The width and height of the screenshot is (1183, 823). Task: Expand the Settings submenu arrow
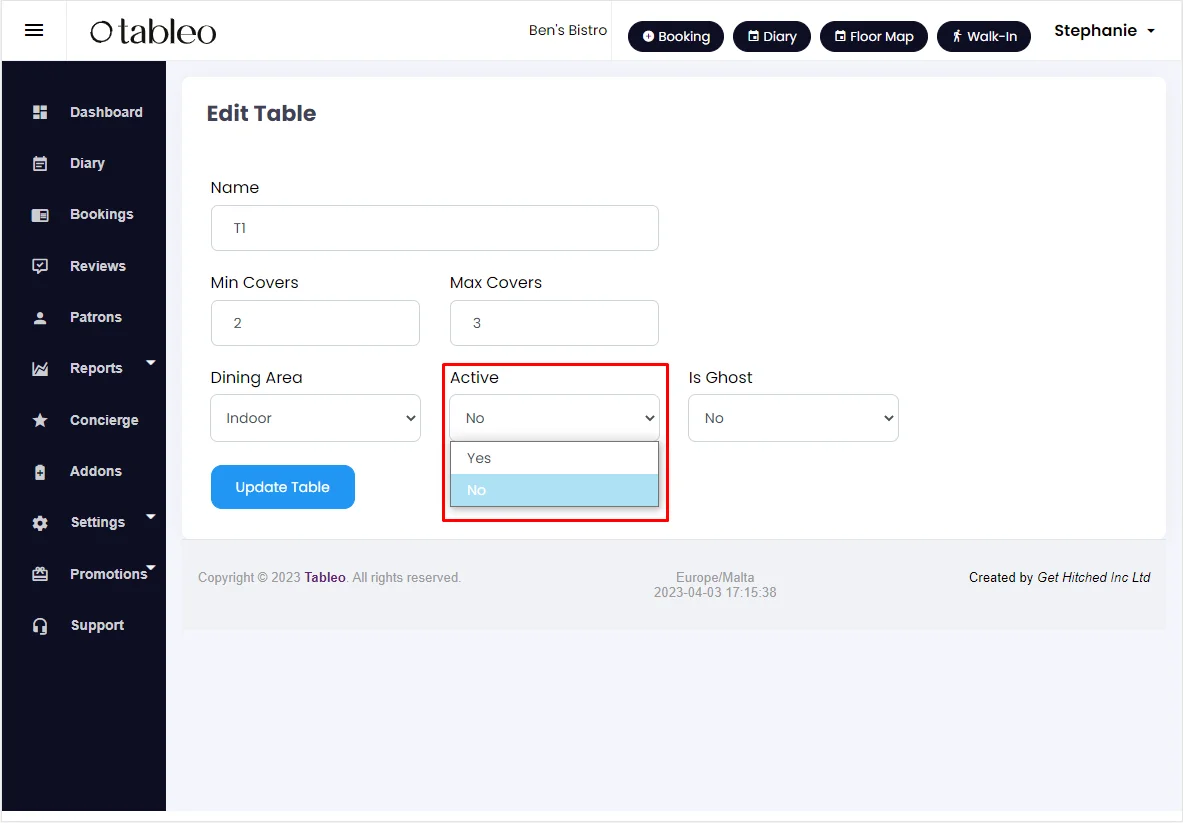[x=151, y=517]
